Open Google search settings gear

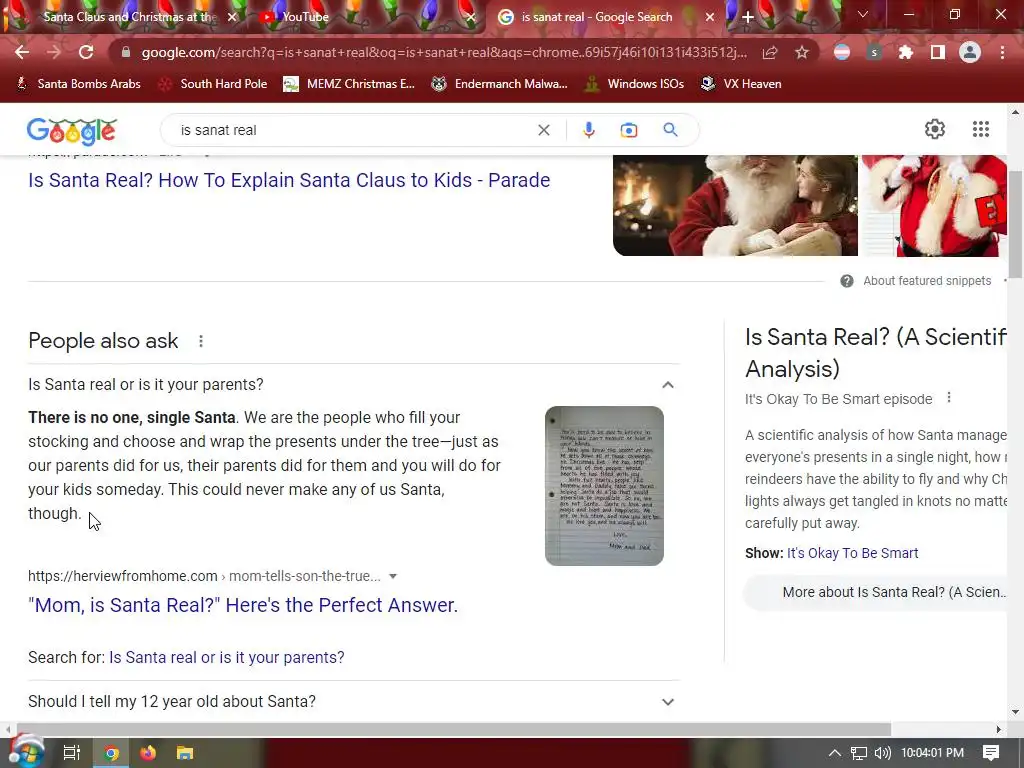(935, 129)
